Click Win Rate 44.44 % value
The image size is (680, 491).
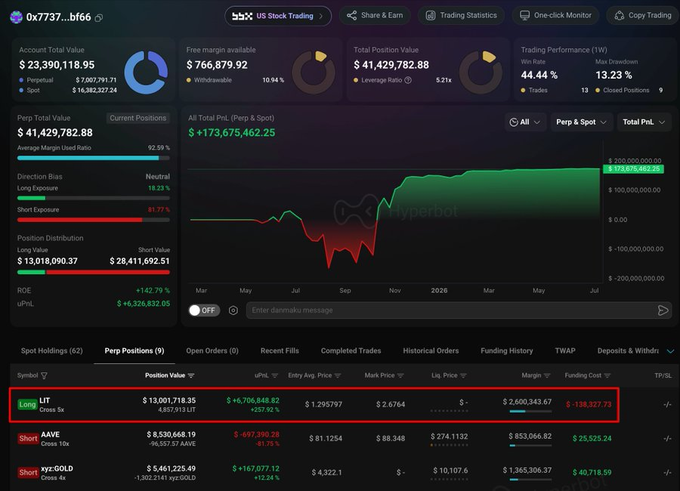pos(539,75)
